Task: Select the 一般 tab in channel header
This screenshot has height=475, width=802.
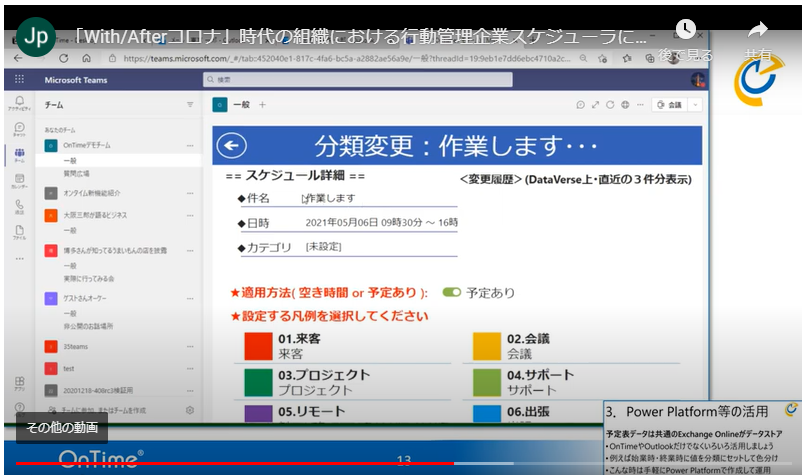Action: pyautogui.click(x=241, y=105)
